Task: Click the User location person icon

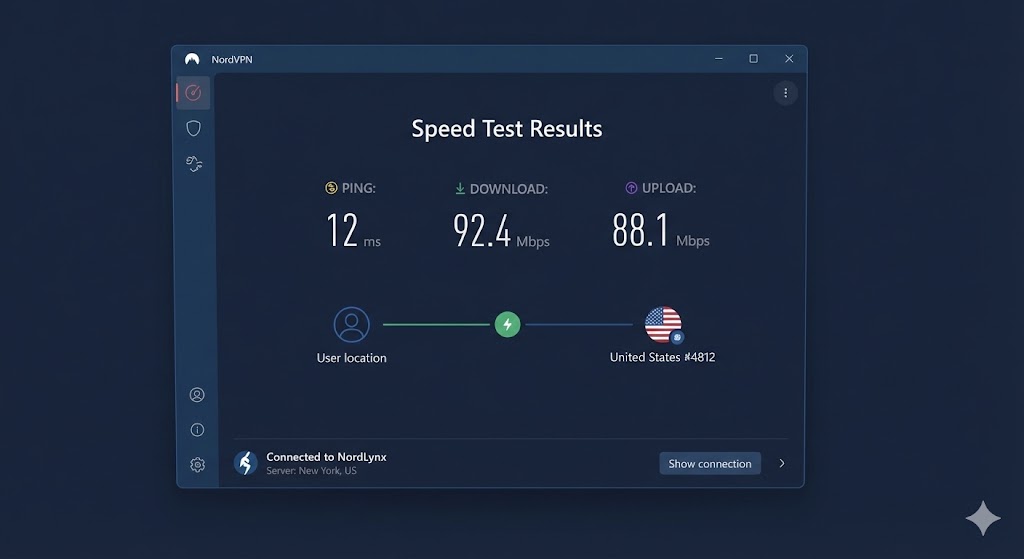Action: pyautogui.click(x=351, y=325)
